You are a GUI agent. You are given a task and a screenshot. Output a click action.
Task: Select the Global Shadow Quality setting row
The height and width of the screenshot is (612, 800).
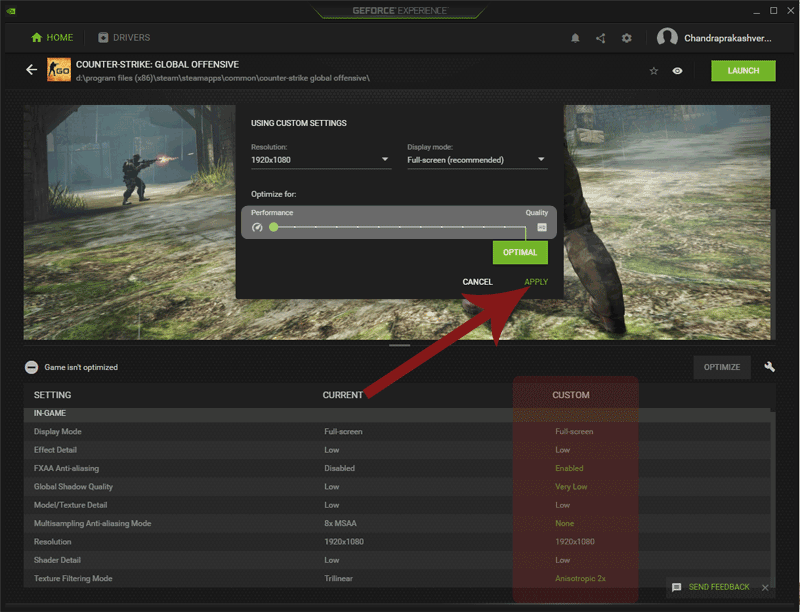397,487
